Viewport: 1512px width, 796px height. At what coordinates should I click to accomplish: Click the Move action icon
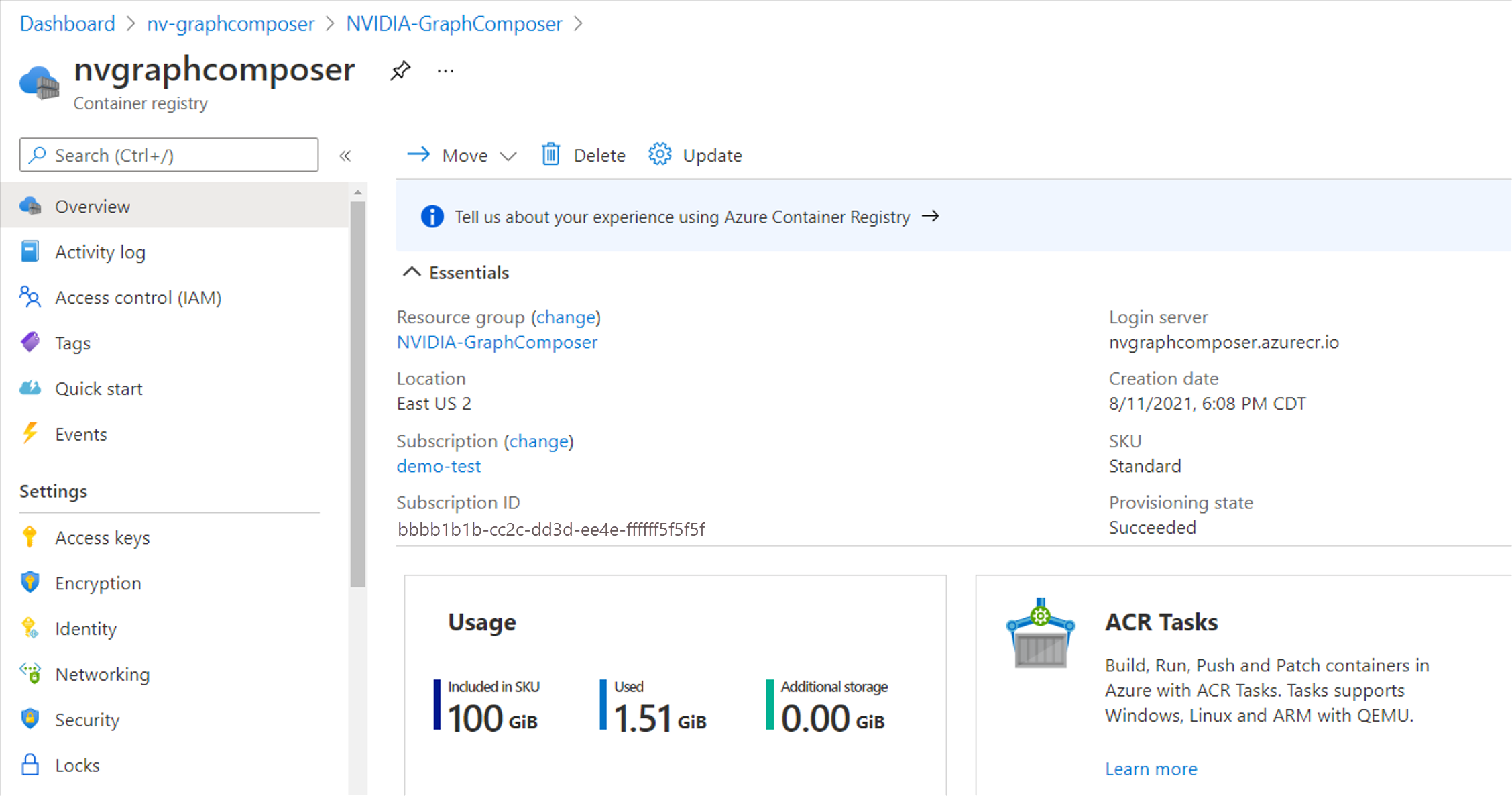pos(418,155)
